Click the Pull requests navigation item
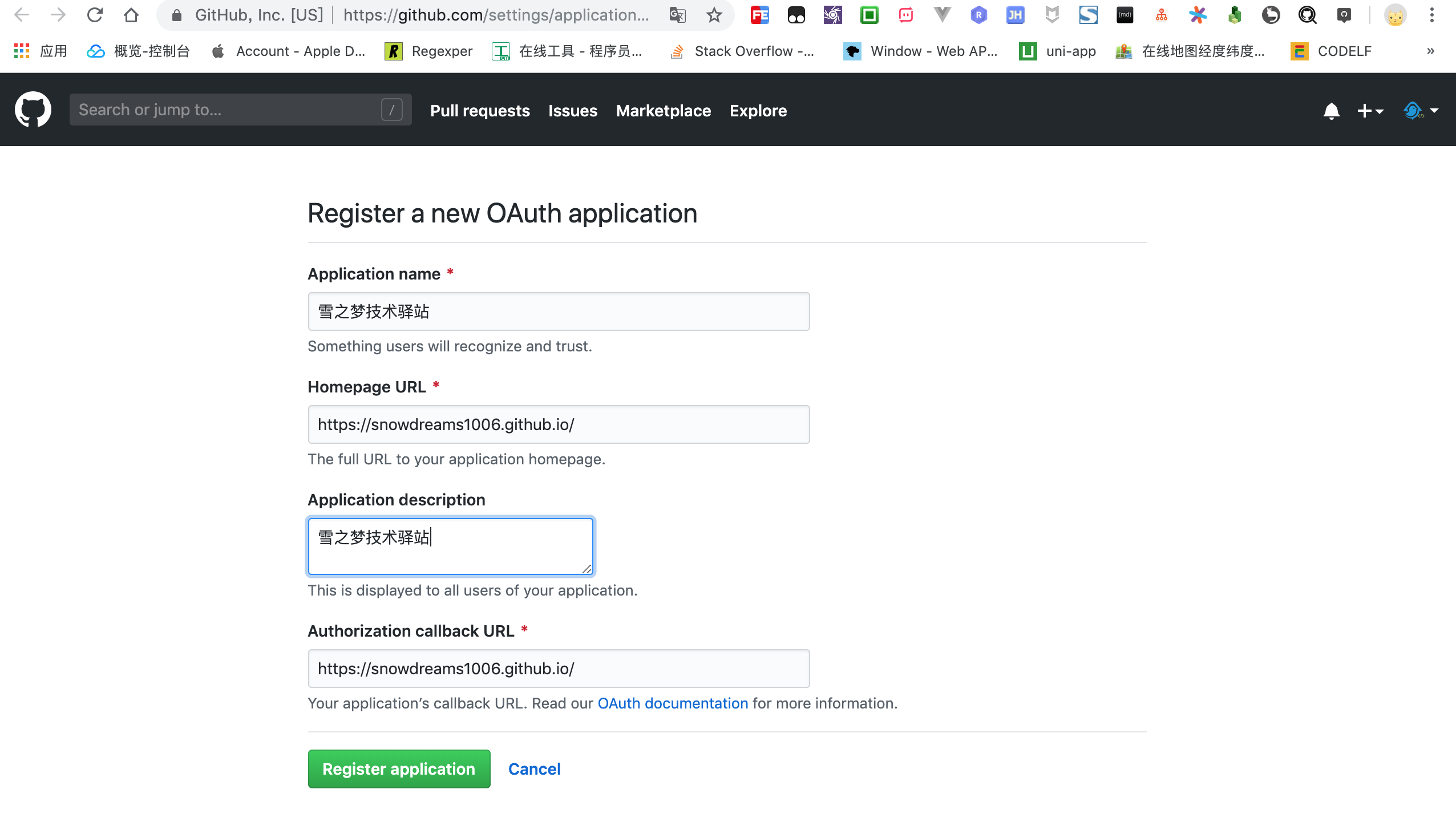The width and height of the screenshot is (1456, 826). [480, 111]
